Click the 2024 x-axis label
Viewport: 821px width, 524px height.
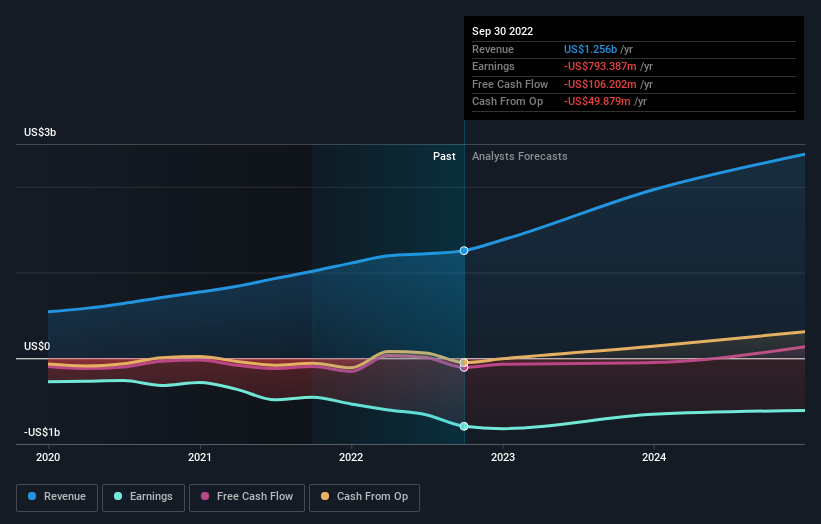tap(654, 458)
